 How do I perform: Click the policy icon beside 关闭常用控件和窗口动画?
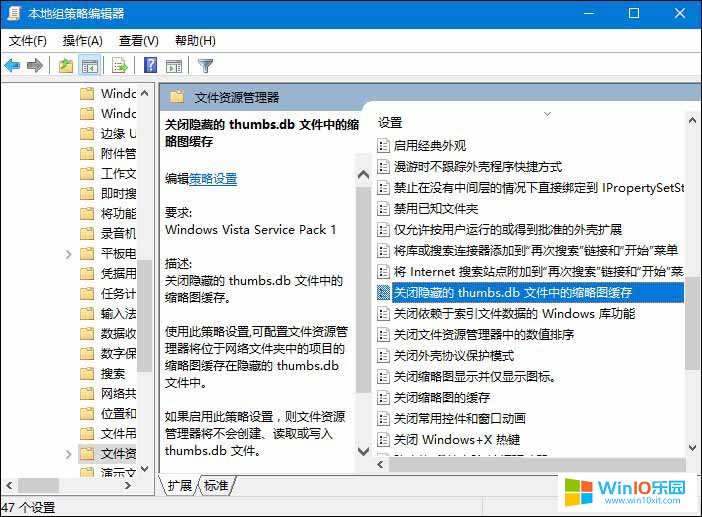coord(383,419)
